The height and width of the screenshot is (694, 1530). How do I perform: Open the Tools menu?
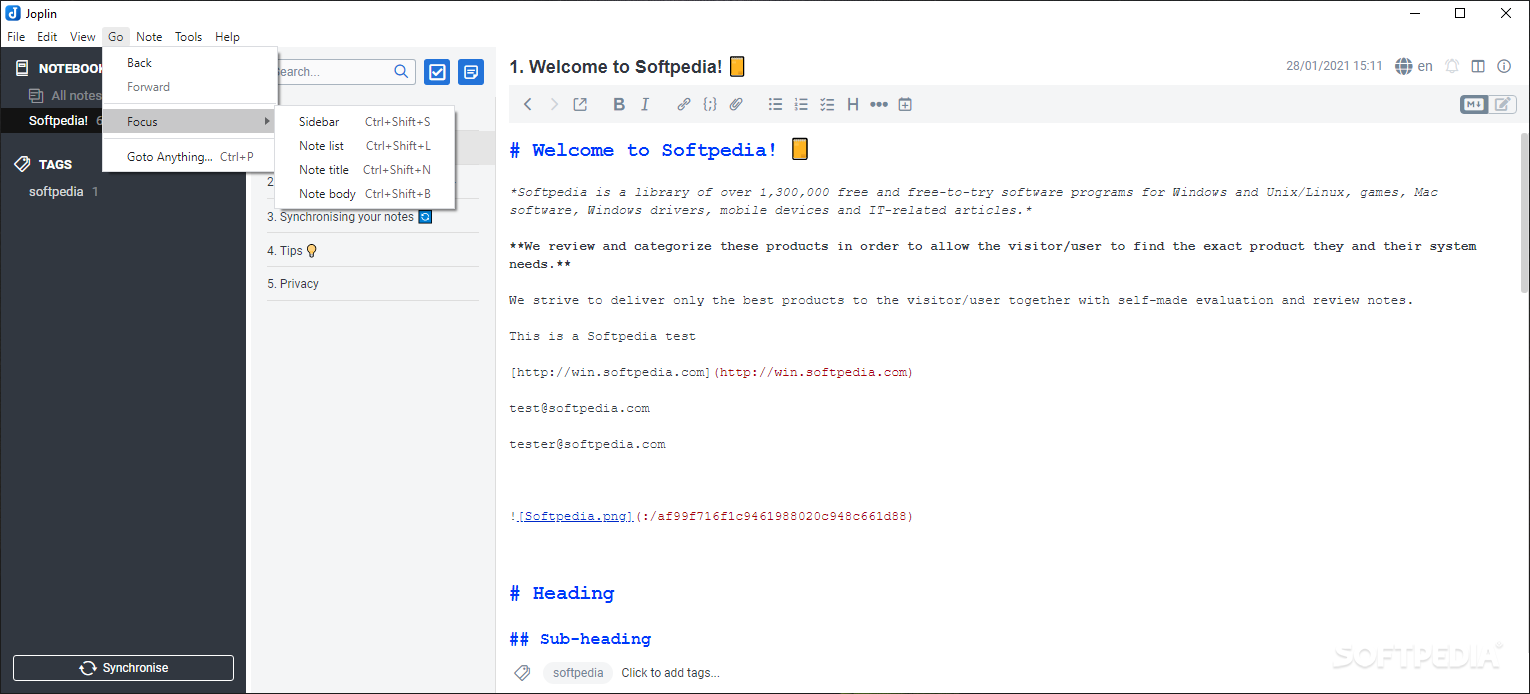(189, 37)
